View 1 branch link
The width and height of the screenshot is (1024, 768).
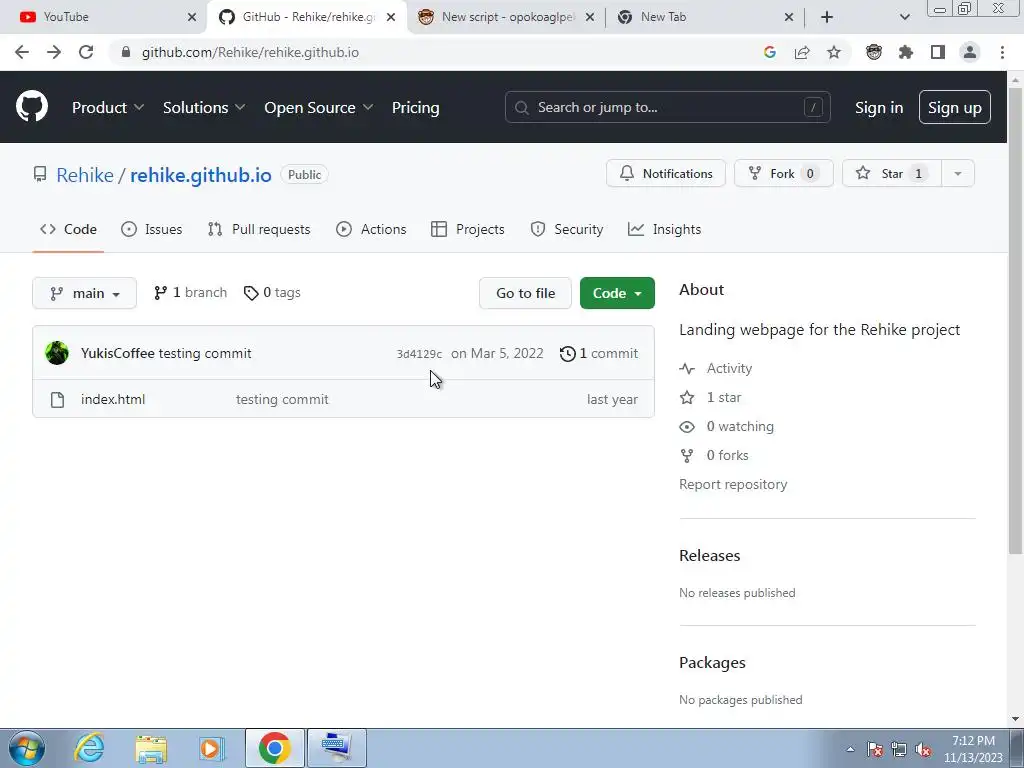pyautogui.click(x=190, y=293)
